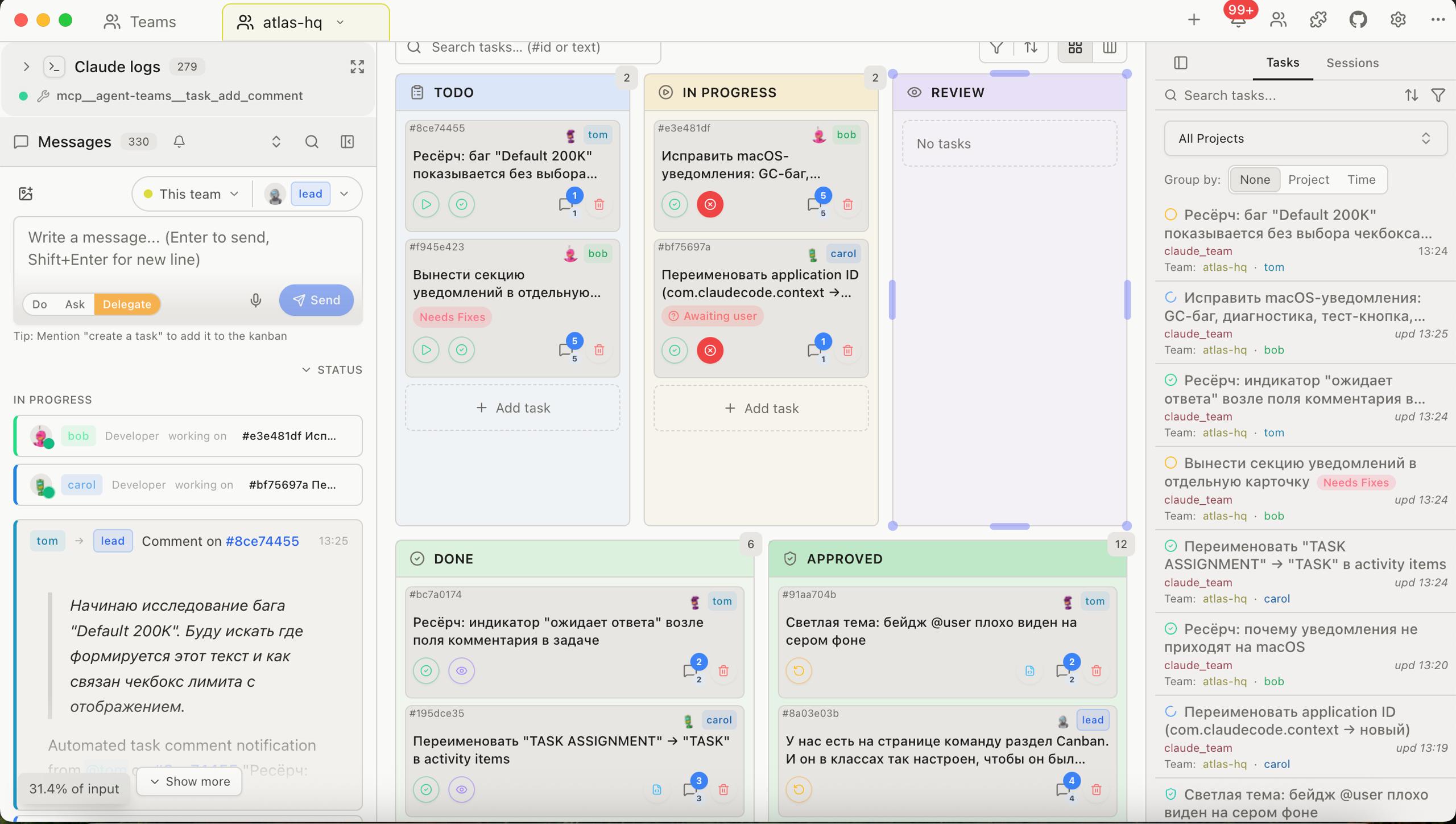The image size is (1456, 824).
Task: Open the sort icon in the Tasks panel
Action: (x=1412, y=95)
